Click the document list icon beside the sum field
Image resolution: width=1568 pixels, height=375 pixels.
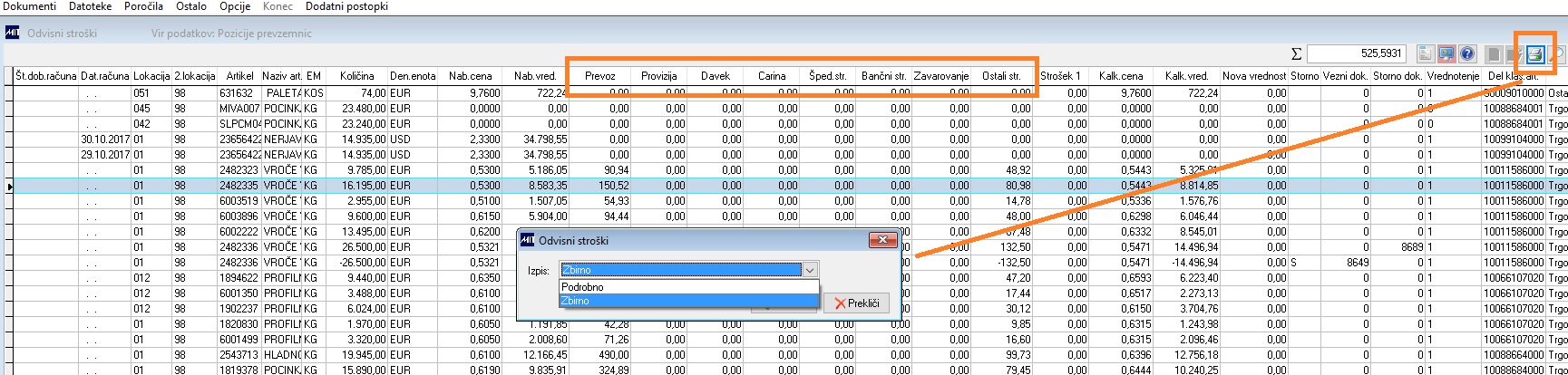coord(1426,54)
